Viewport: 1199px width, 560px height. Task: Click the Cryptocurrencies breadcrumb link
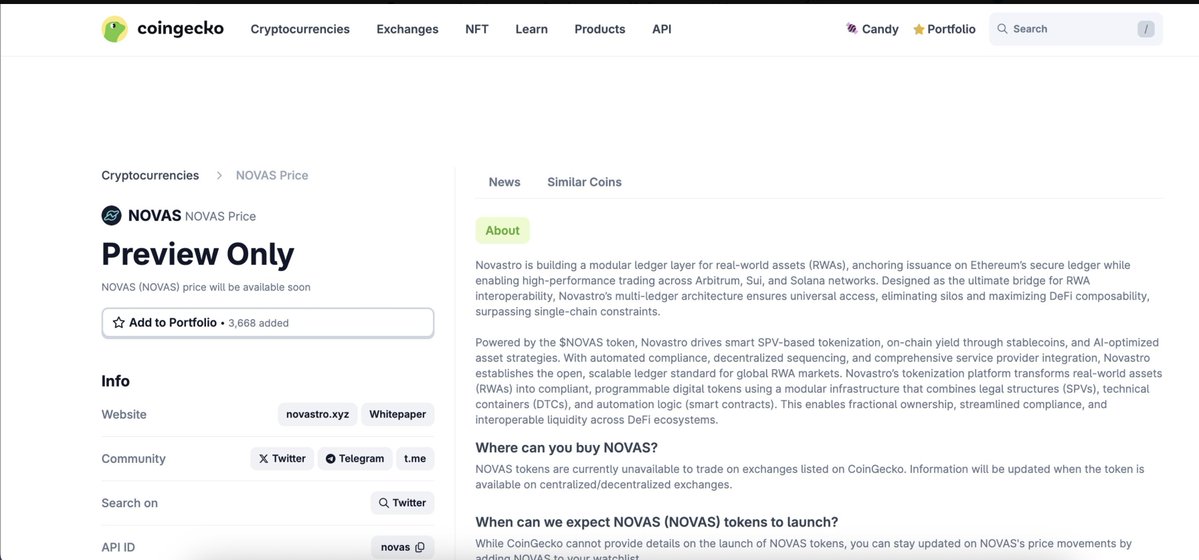[x=150, y=175]
